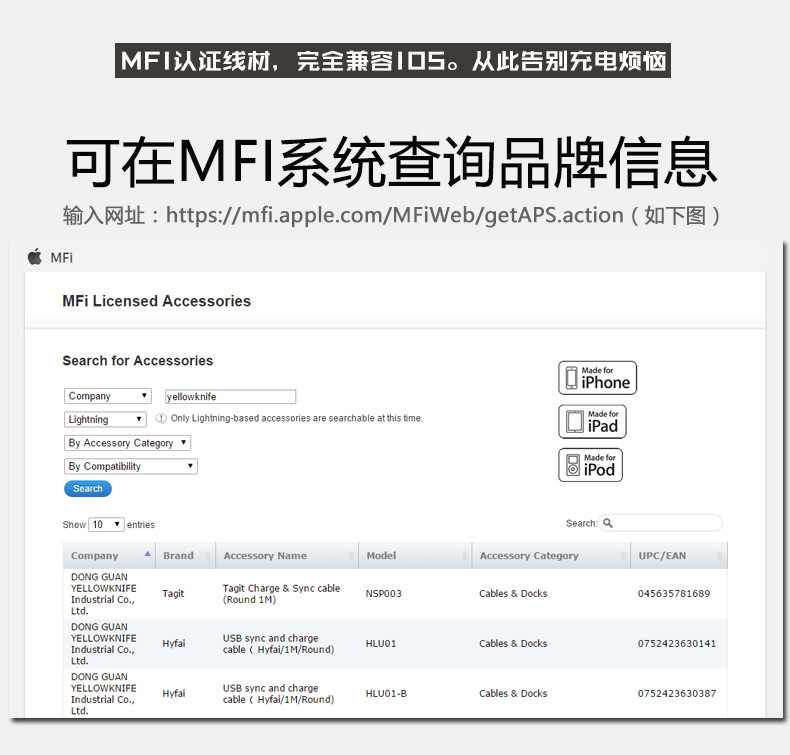790x755 pixels.
Task: Click the blue Search button
Action: click(x=88, y=489)
